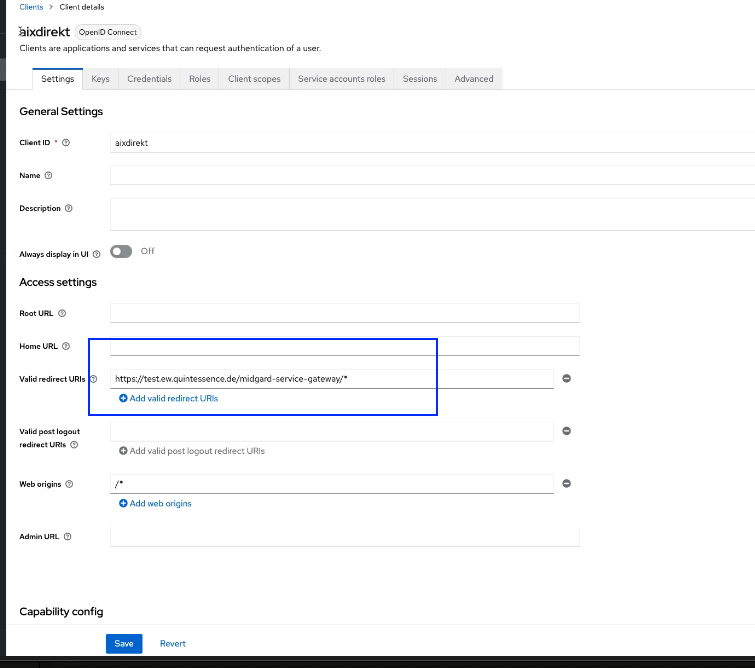The image size is (755, 668).
Task: Switch to the Credentials tab
Action: [149, 79]
